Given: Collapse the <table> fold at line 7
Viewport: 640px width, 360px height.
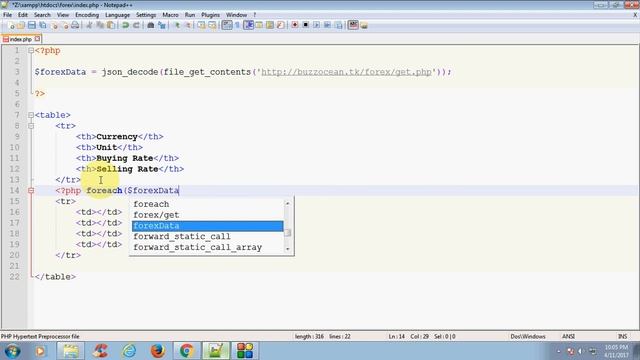Looking at the screenshot, I should point(31,115).
